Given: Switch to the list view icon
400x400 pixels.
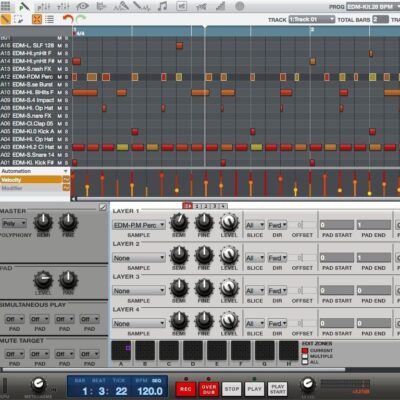Looking at the screenshot, I should click(49, 19).
